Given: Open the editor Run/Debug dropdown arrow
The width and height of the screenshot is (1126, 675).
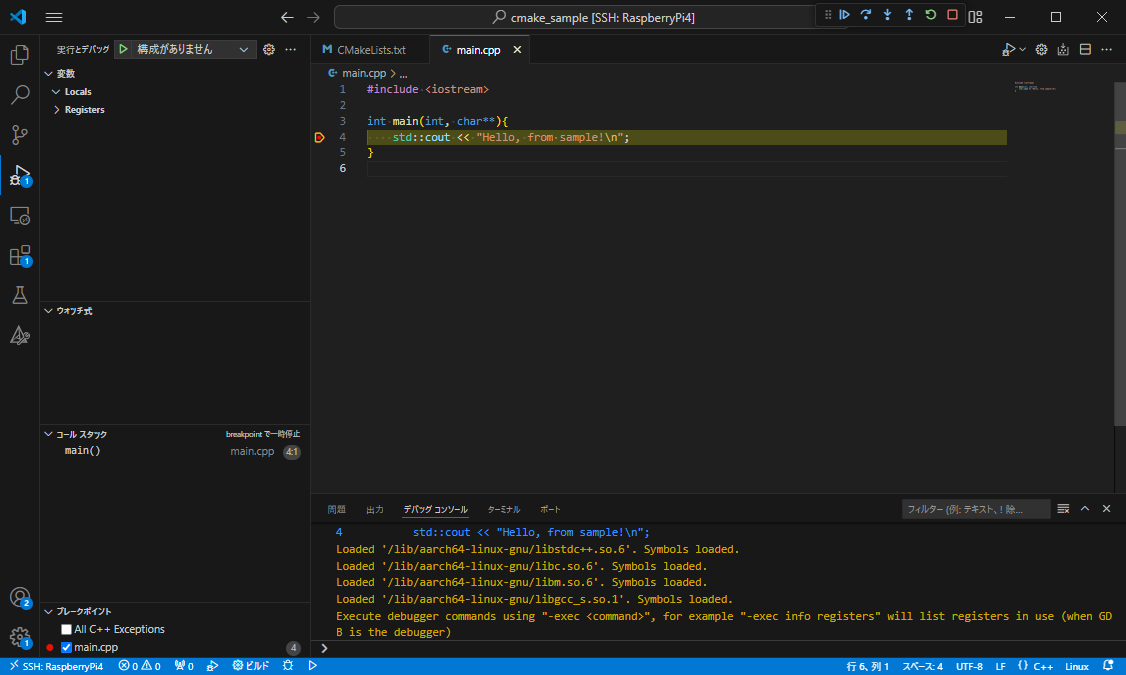Looking at the screenshot, I should (1023, 50).
